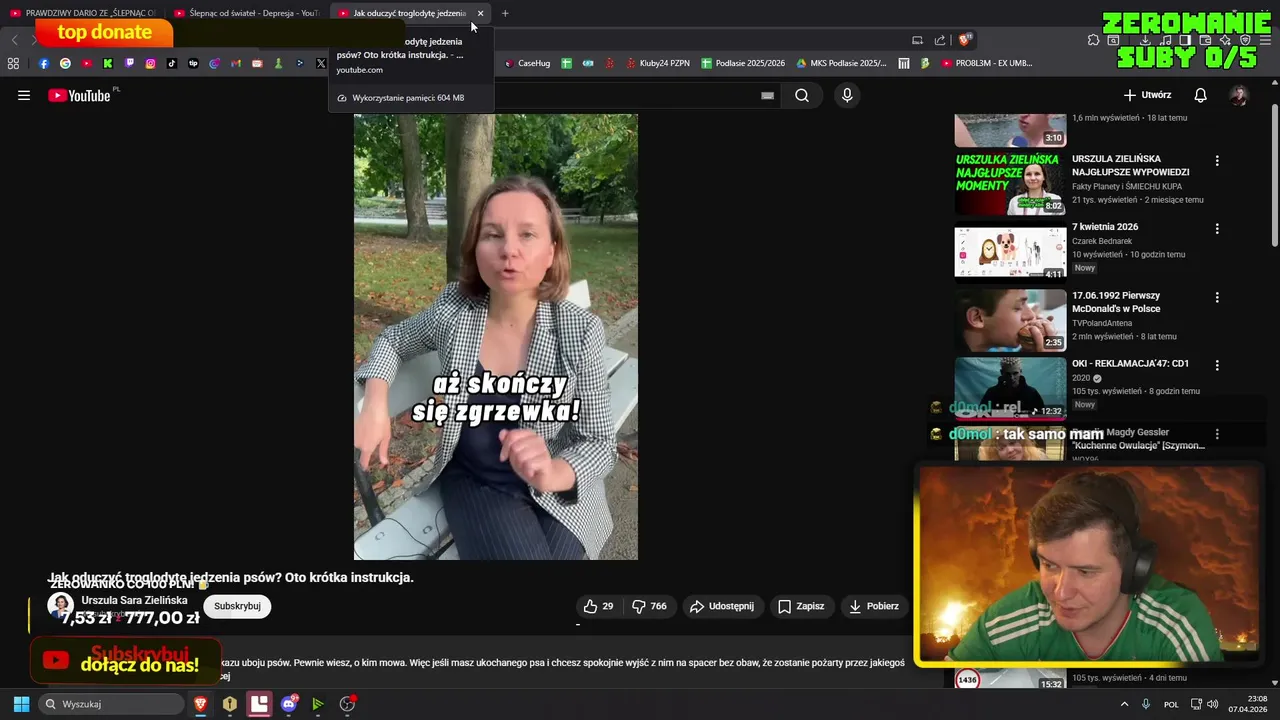This screenshot has height=720, width=1280.
Task: Open the Podlasie 2025/2026 bookmark
Action: click(743, 63)
